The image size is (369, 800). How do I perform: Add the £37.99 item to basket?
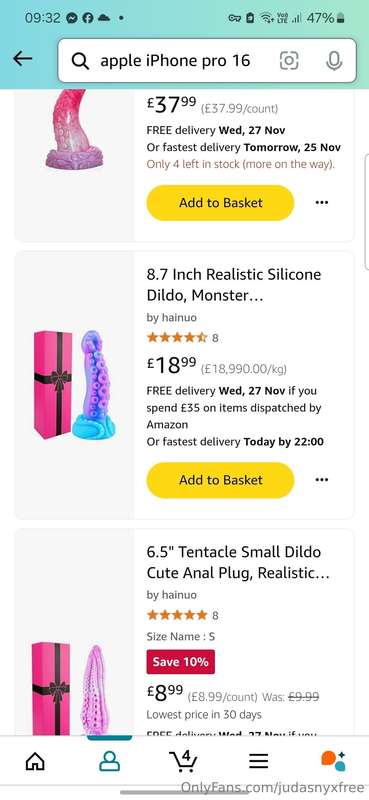click(x=220, y=203)
